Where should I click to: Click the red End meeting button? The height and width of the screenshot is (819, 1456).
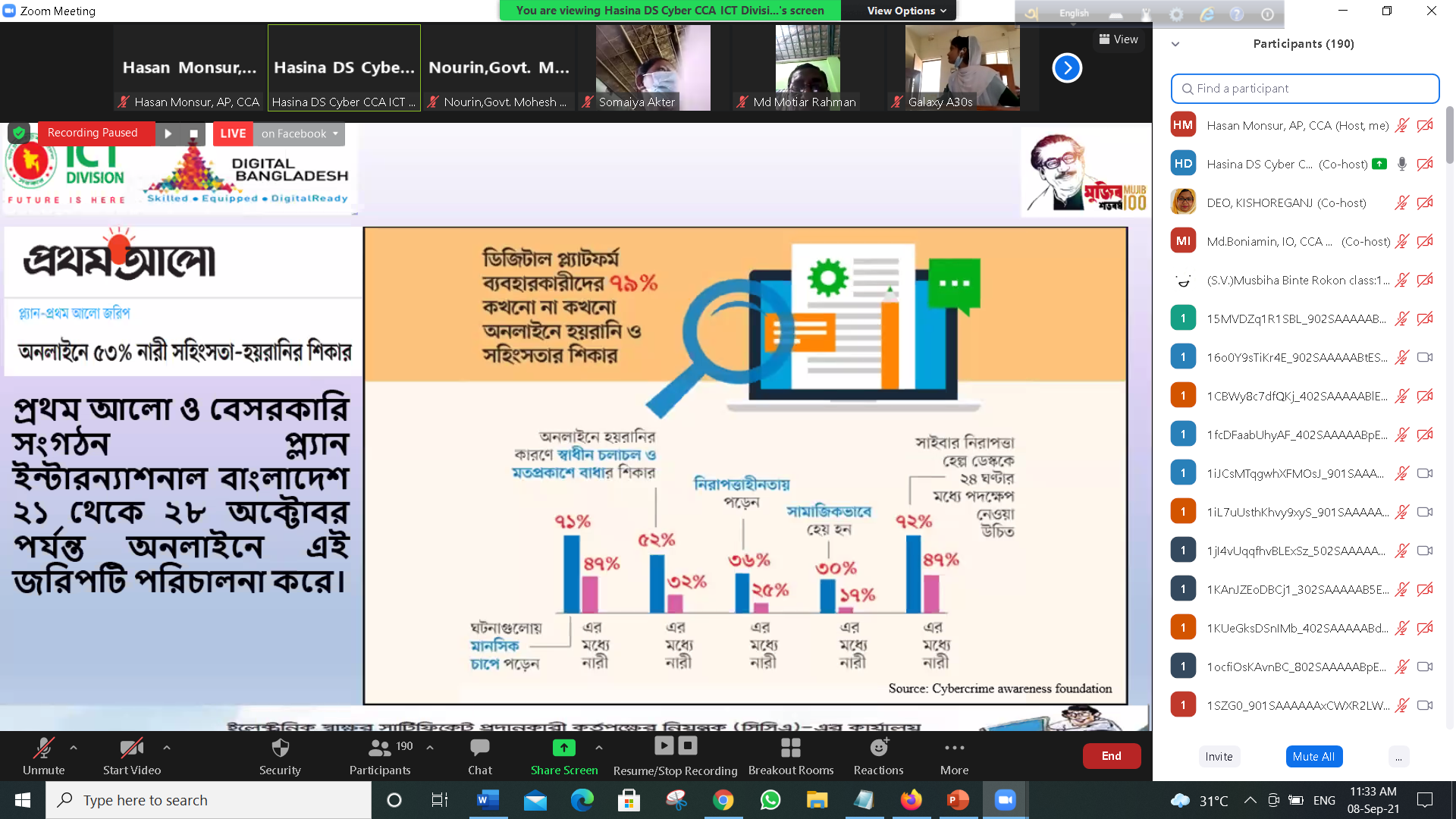pyautogui.click(x=1111, y=756)
